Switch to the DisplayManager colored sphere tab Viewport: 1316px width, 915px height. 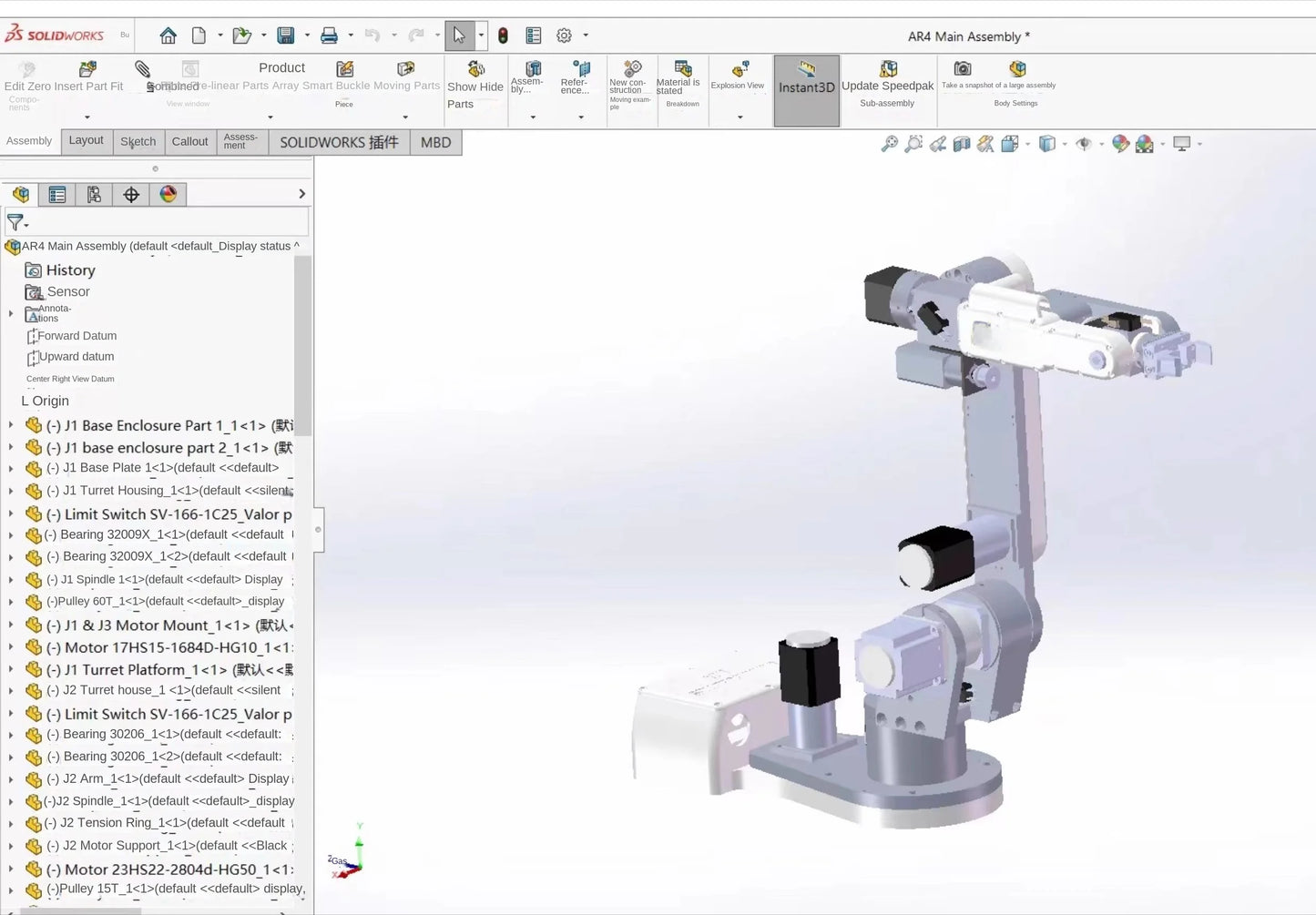click(168, 194)
